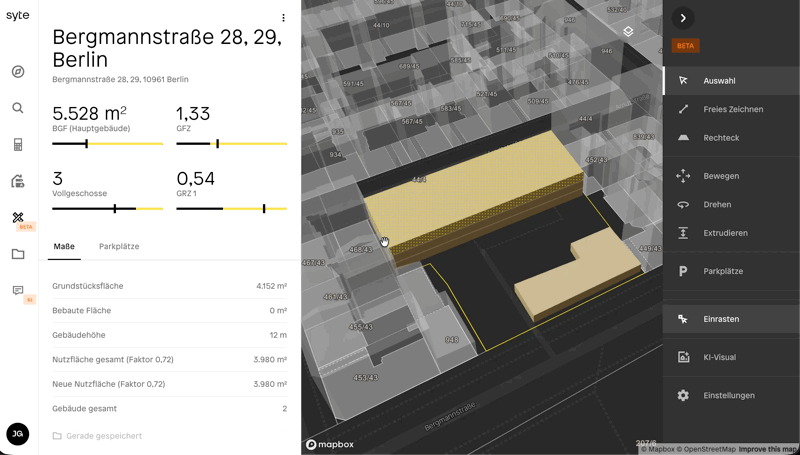Select the Maße tab
Image resolution: width=800 pixels, height=455 pixels.
tap(64, 246)
